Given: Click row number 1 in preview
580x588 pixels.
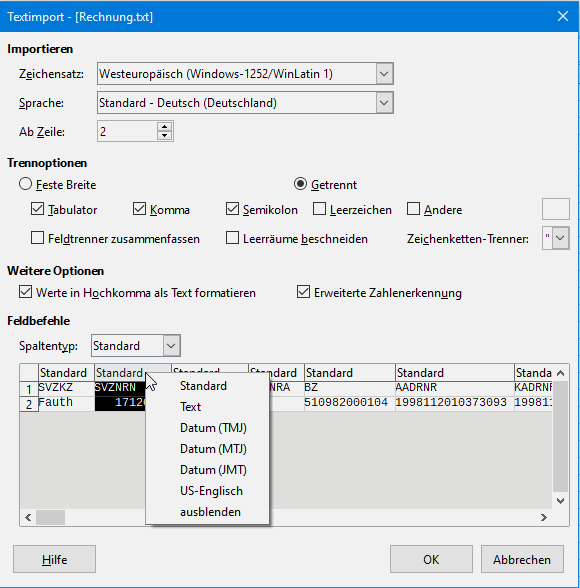Looking at the screenshot, I should pyautogui.click(x=29, y=389).
